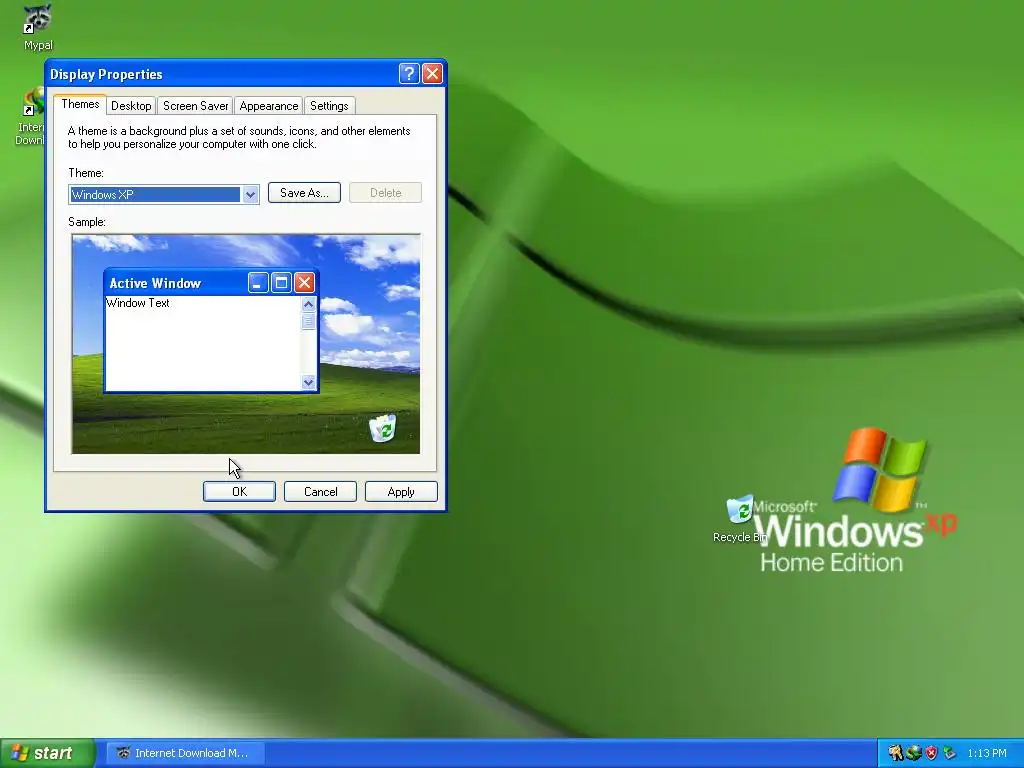Click the greyed-out Delete button
Viewport: 1024px width, 768px height.
385,193
